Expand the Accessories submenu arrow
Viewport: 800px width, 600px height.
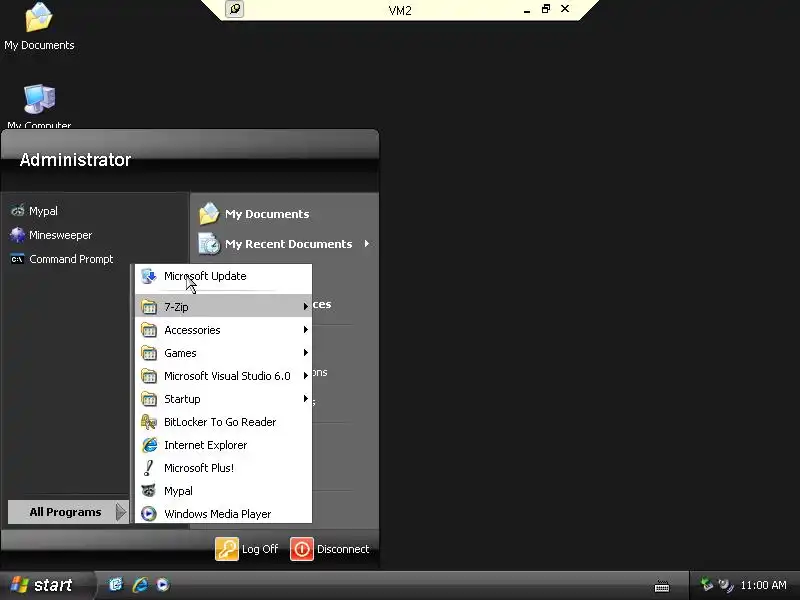tap(305, 330)
